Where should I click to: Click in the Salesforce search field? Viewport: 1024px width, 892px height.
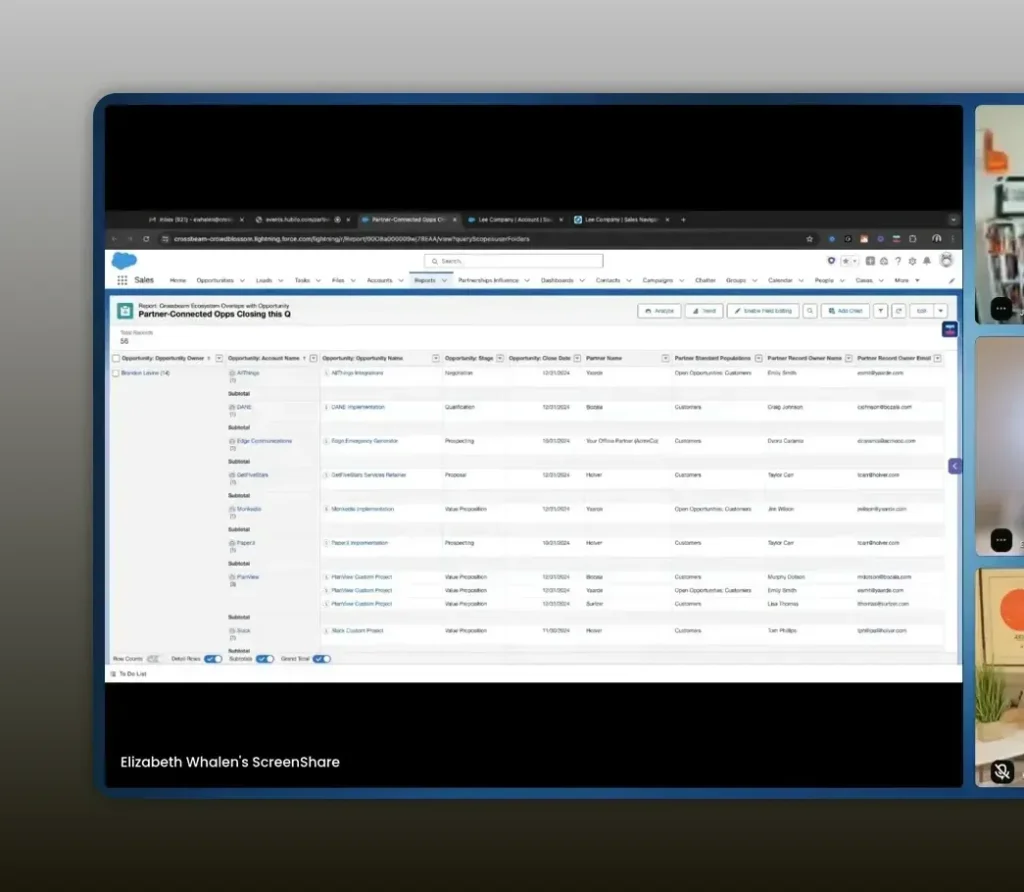[514, 261]
